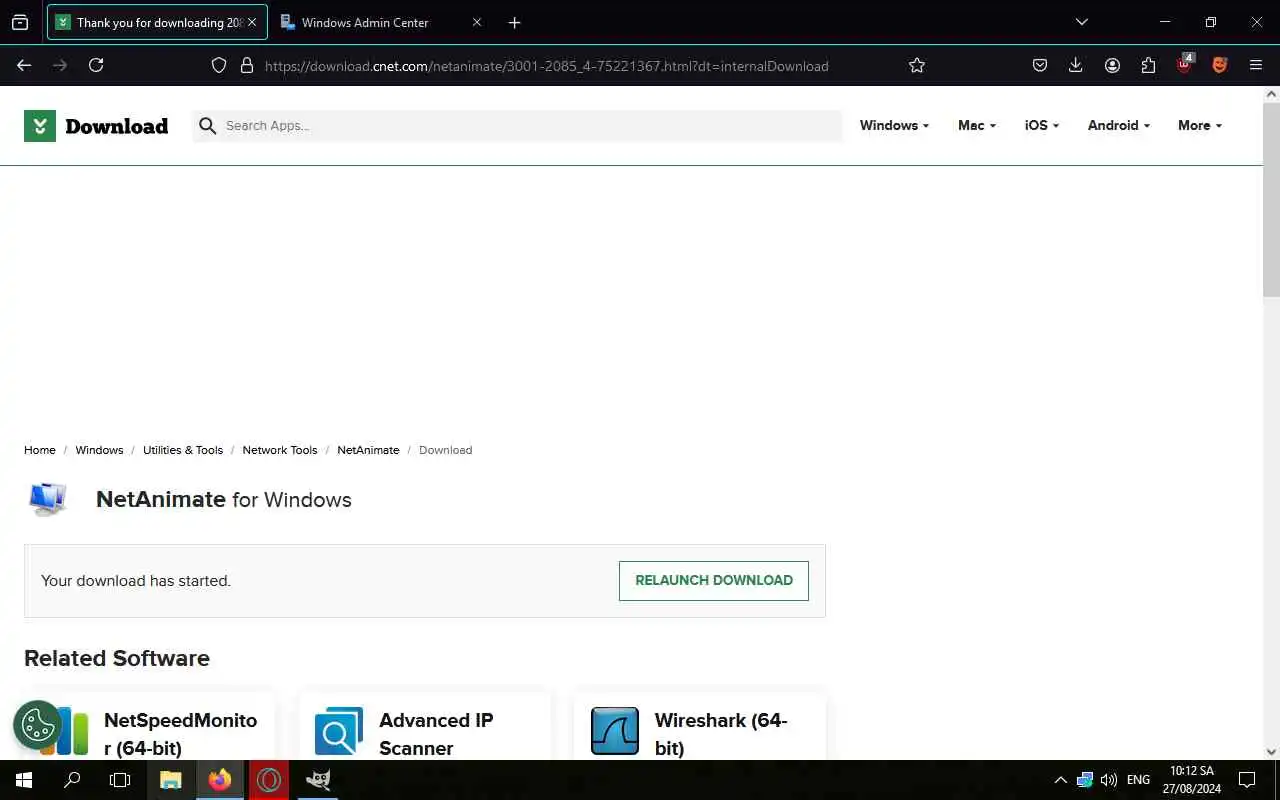Screen dimensions: 1280x800
Task: Reload the current page
Action: click(x=96, y=65)
